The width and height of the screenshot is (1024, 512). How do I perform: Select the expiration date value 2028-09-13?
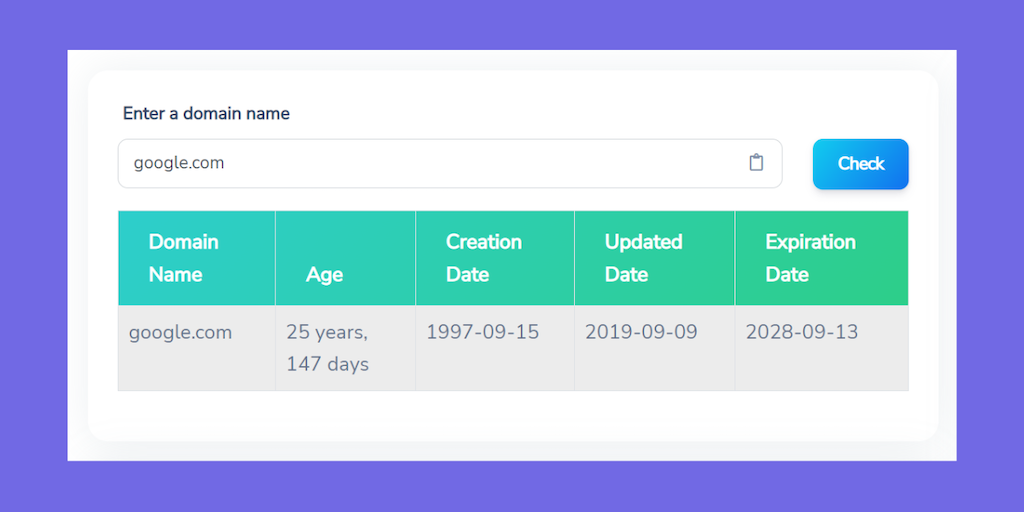802,333
